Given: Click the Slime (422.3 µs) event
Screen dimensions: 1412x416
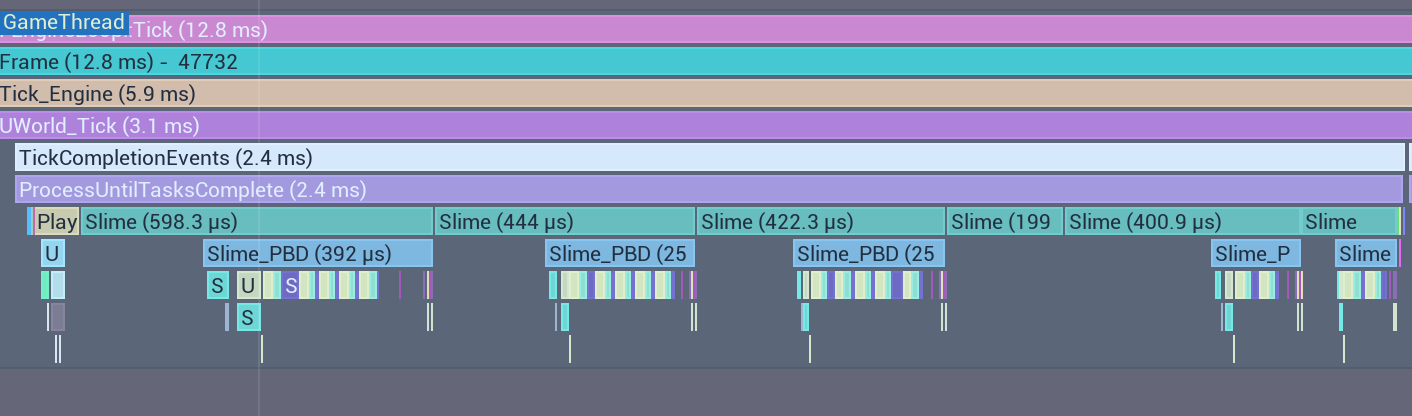Looking at the screenshot, I should point(821,222).
